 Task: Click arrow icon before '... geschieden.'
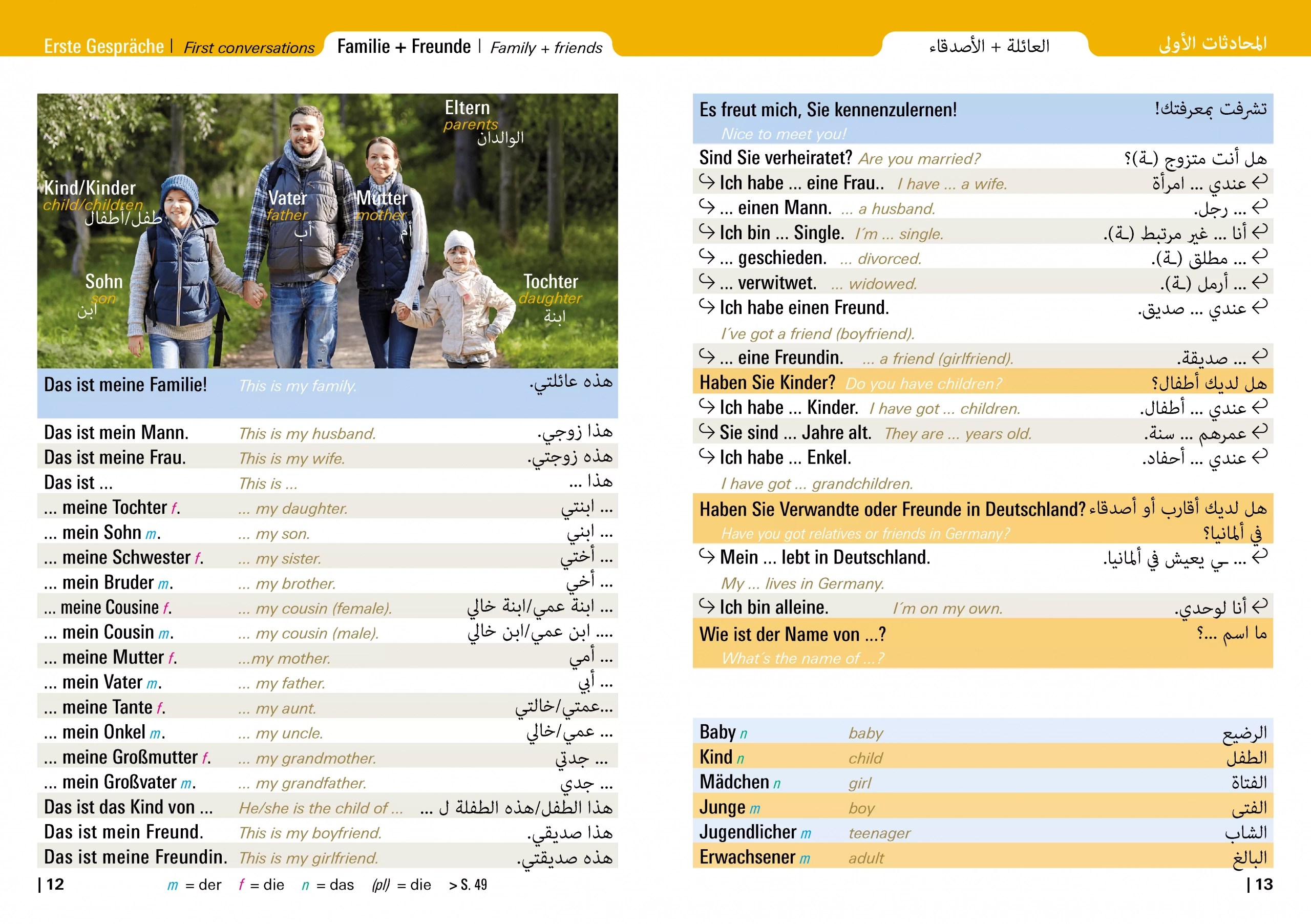[x=706, y=257]
